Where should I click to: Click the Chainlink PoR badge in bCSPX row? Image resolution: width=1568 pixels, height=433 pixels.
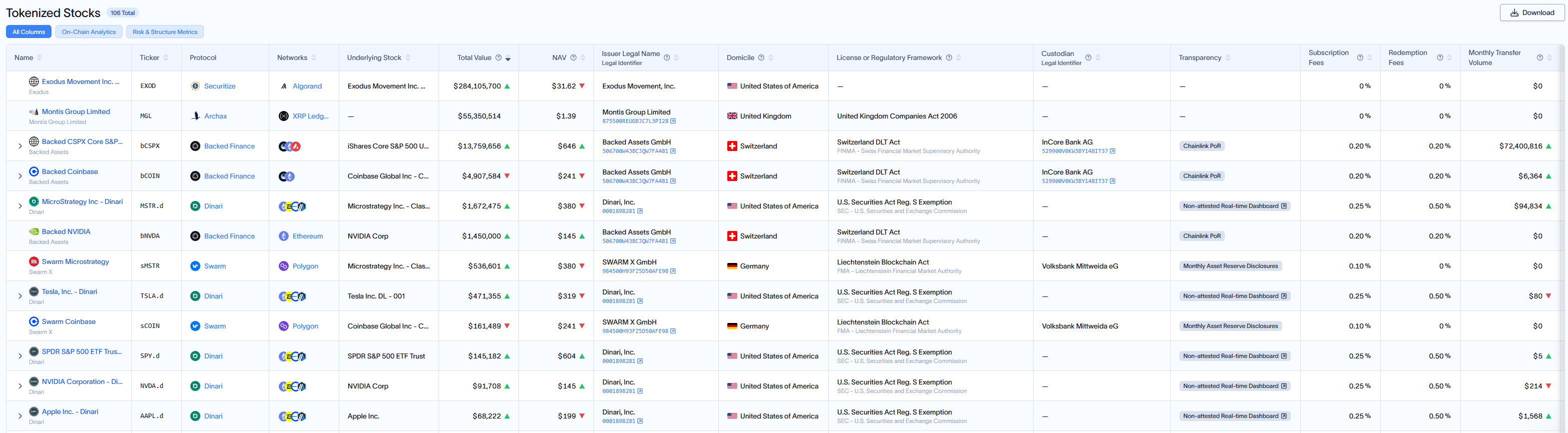point(1201,146)
